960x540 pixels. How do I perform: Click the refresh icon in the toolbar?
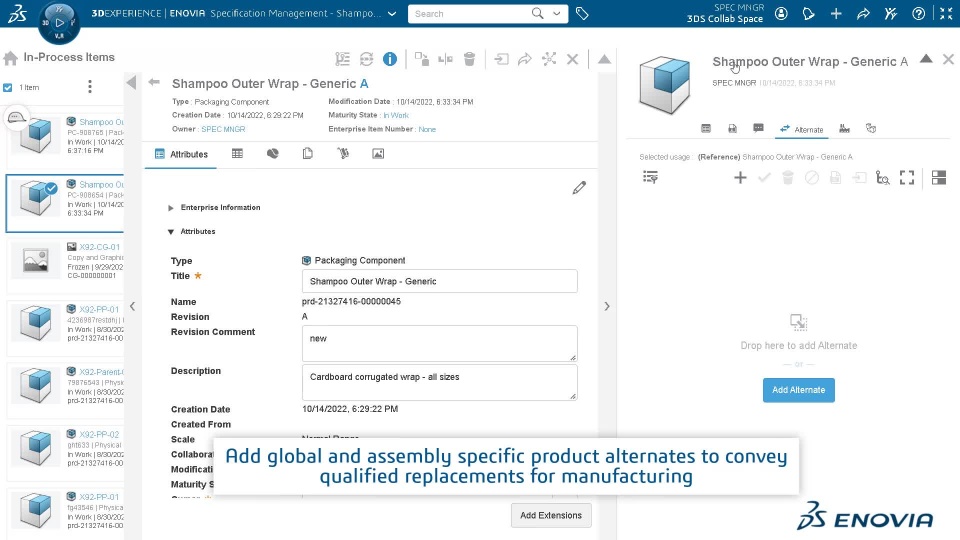click(366, 59)
